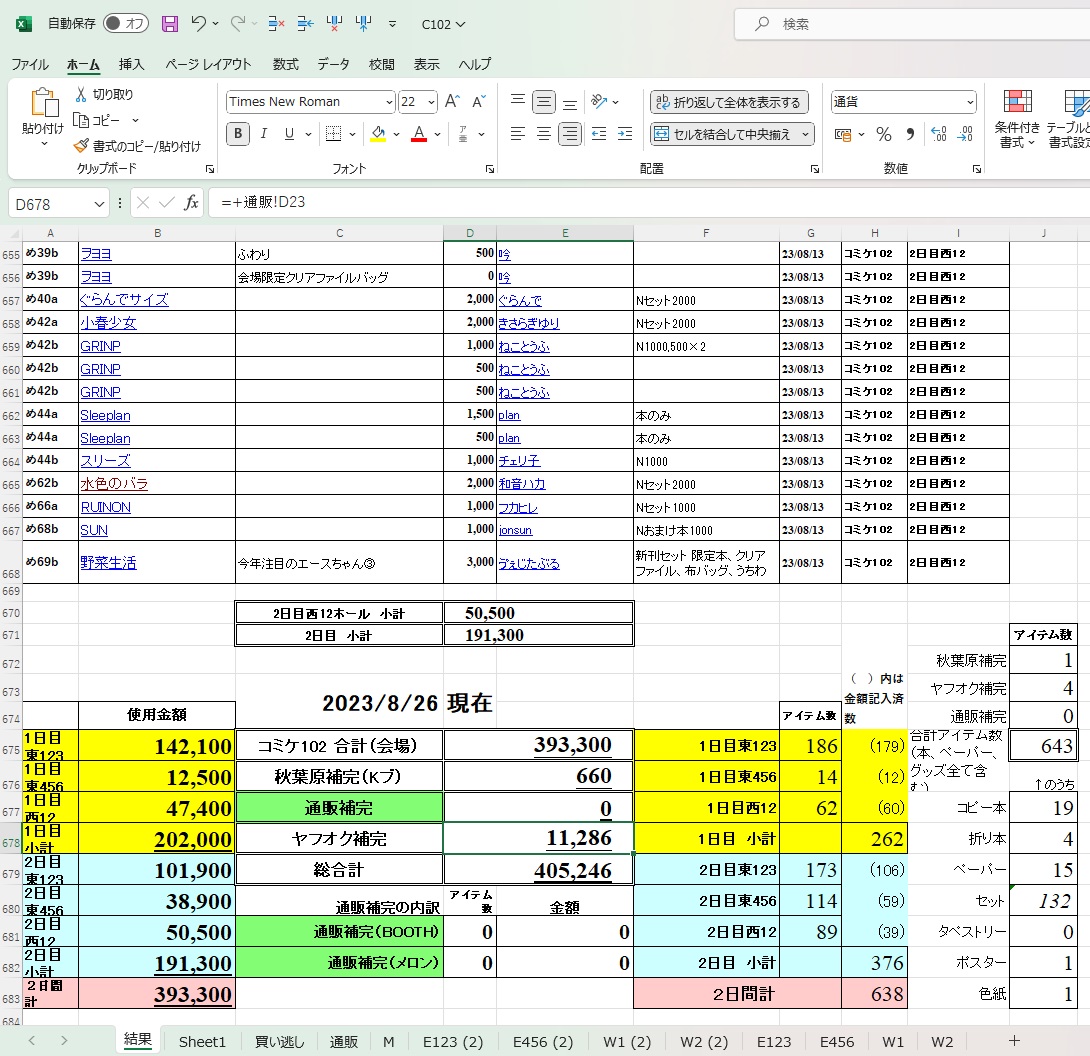Switch to the 表示 ribbon tab
Viewport: 1090px width, 1056px height.
[x=427, y=65]
